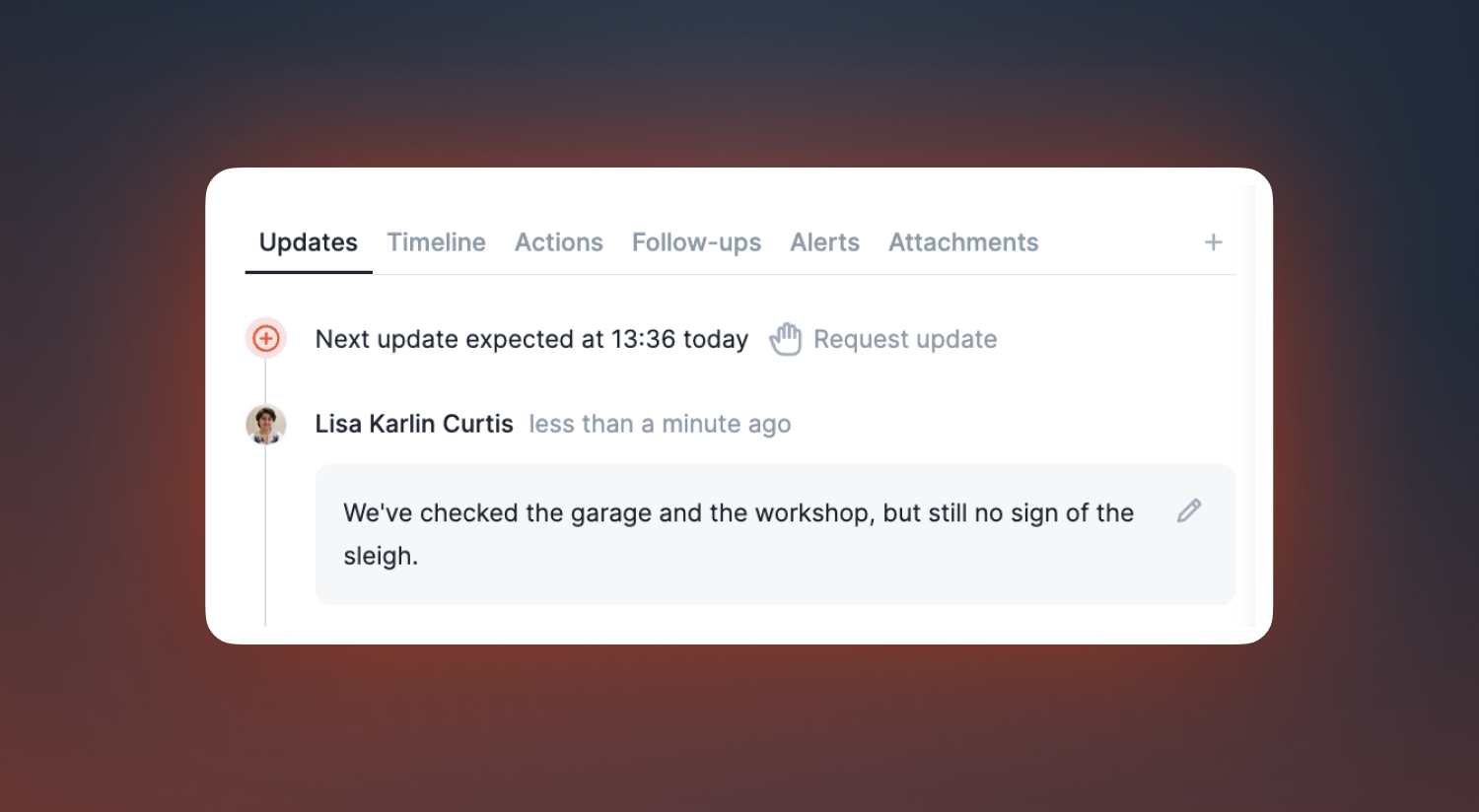Click the 'less than a minute ago' timestamp
Screen dimensions: 1479x812
(x=660, y=424)
